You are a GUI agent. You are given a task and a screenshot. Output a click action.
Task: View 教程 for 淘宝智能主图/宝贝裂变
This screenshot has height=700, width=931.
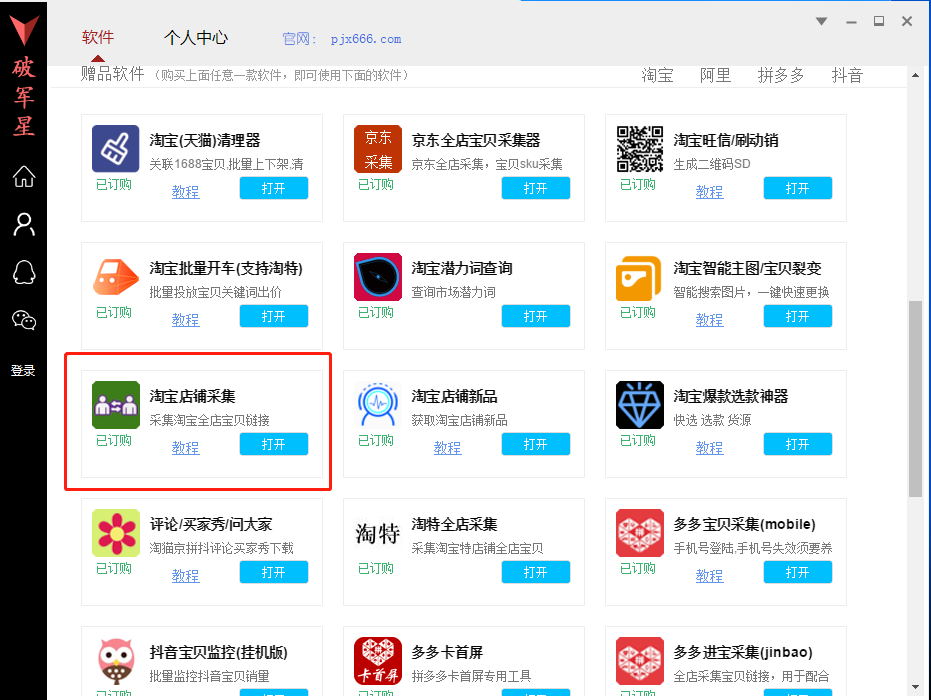tap(709, 319)
